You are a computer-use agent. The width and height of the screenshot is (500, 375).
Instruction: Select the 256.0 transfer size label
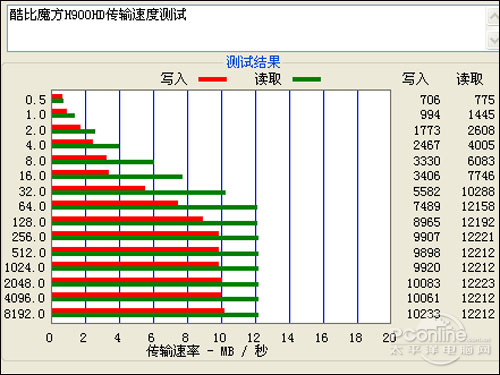(x=29, y=237)
